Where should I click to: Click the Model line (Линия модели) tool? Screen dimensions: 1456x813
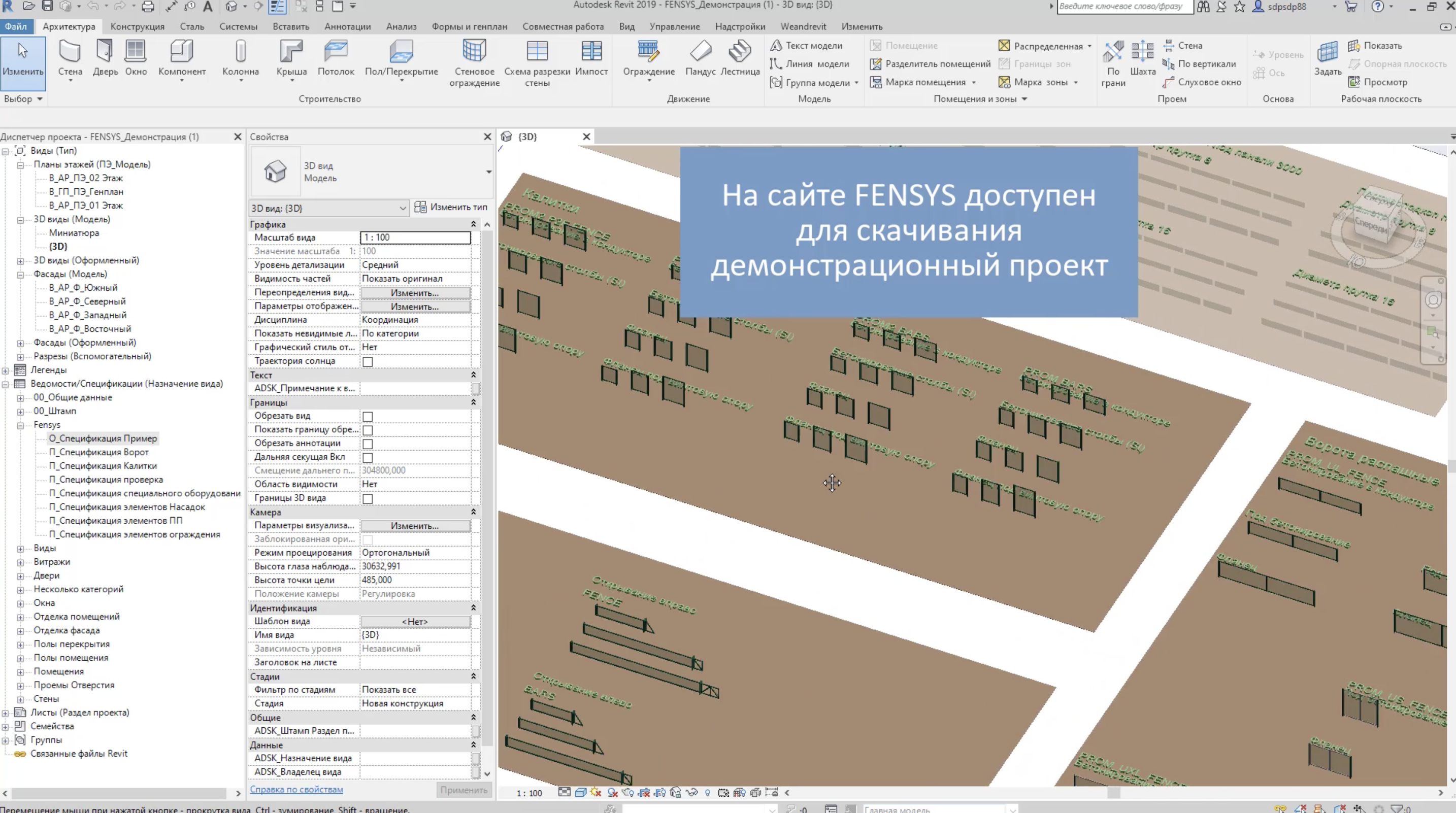(809, 64)
